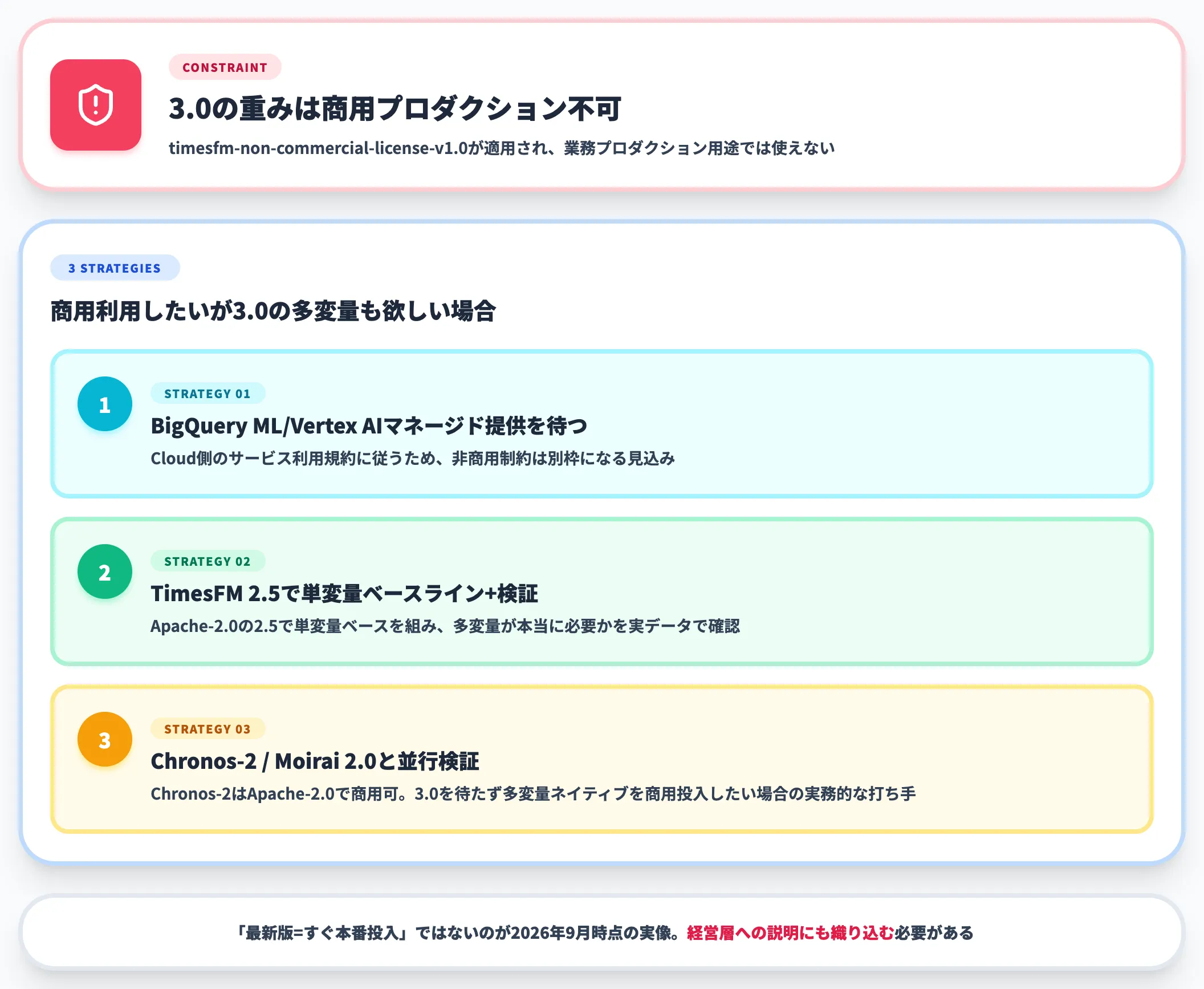Select title BigQuery ML/Vertex AIマネージド提供を待つ
Image resolution: width=1204 pixels, height=989 pixels.
[x=369, y=426]
